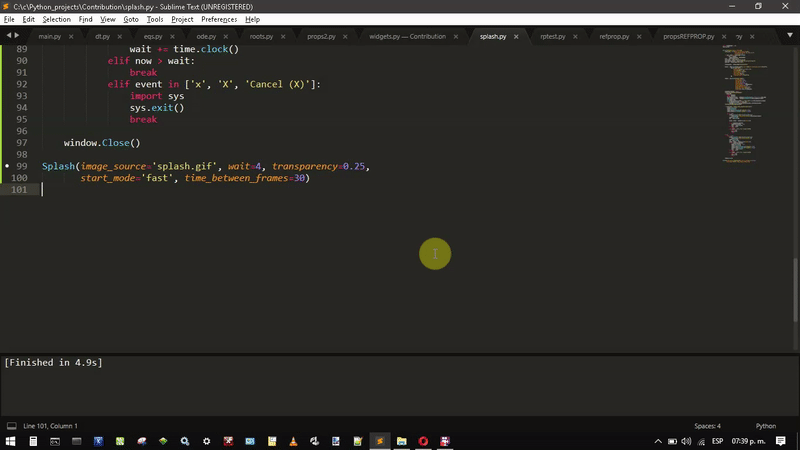
Task: Open the Settings gear taskbar icon
Action: pyautogui.click(x=207, y=441)
